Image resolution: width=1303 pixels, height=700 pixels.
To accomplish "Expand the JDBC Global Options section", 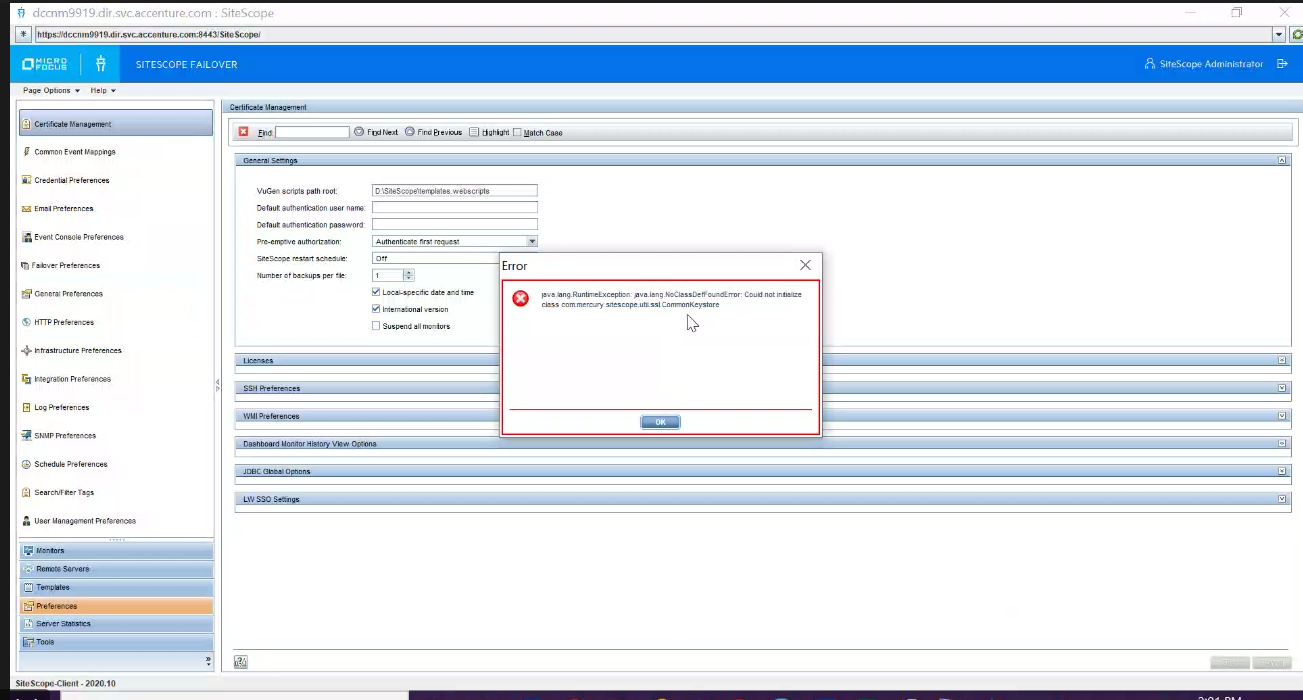I will [x=1281, y=471].
